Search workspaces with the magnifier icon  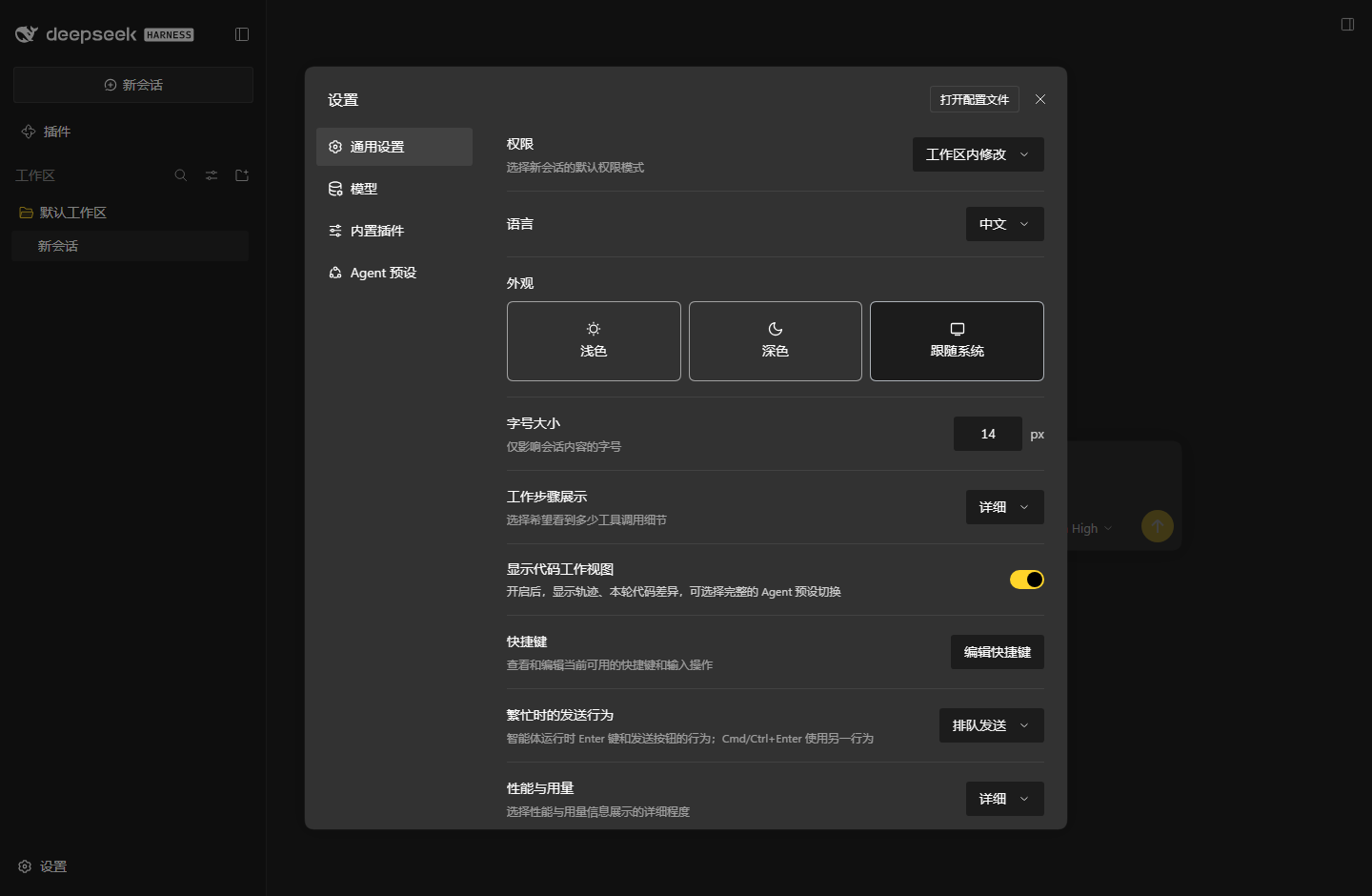(181, 175)
